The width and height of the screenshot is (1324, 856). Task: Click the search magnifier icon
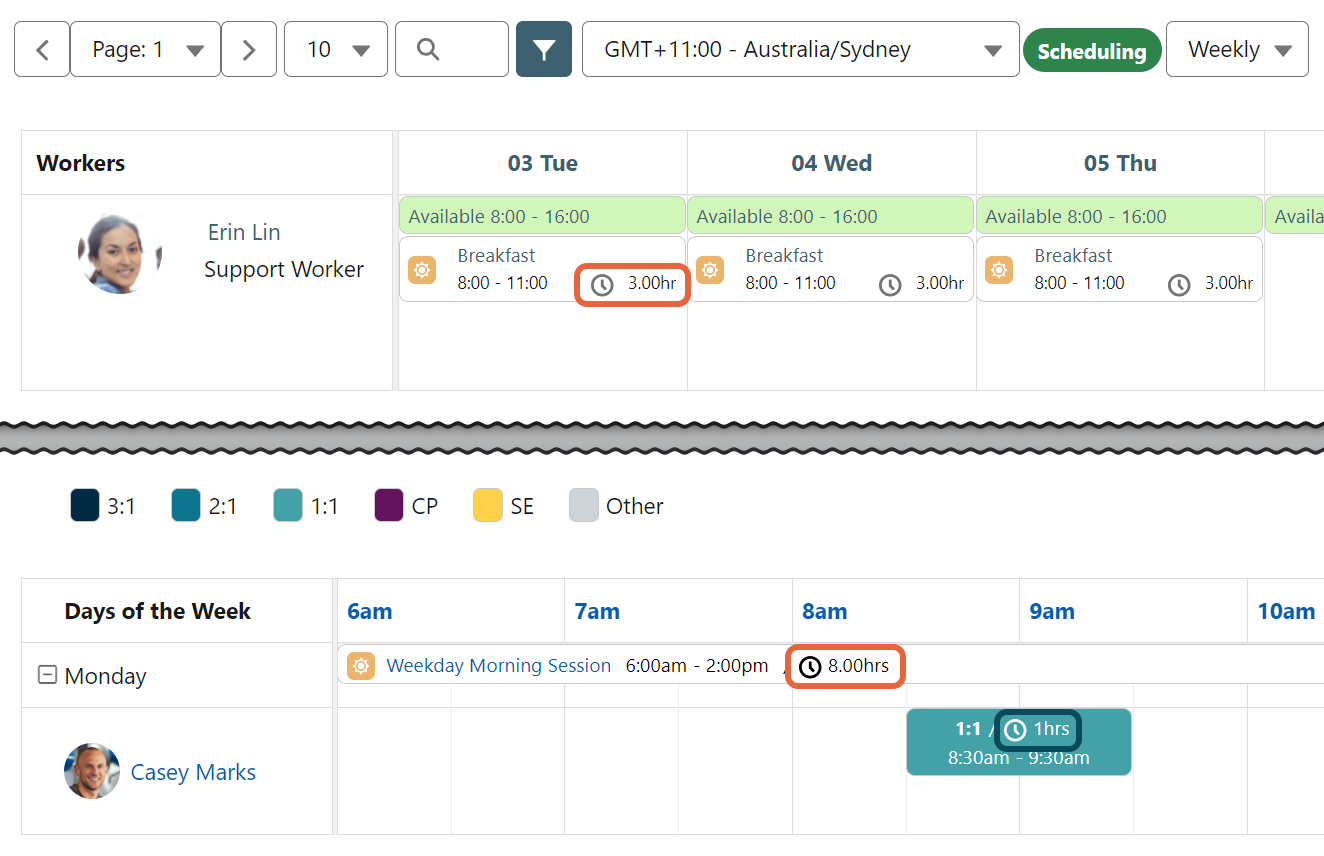tap(428, 49)
